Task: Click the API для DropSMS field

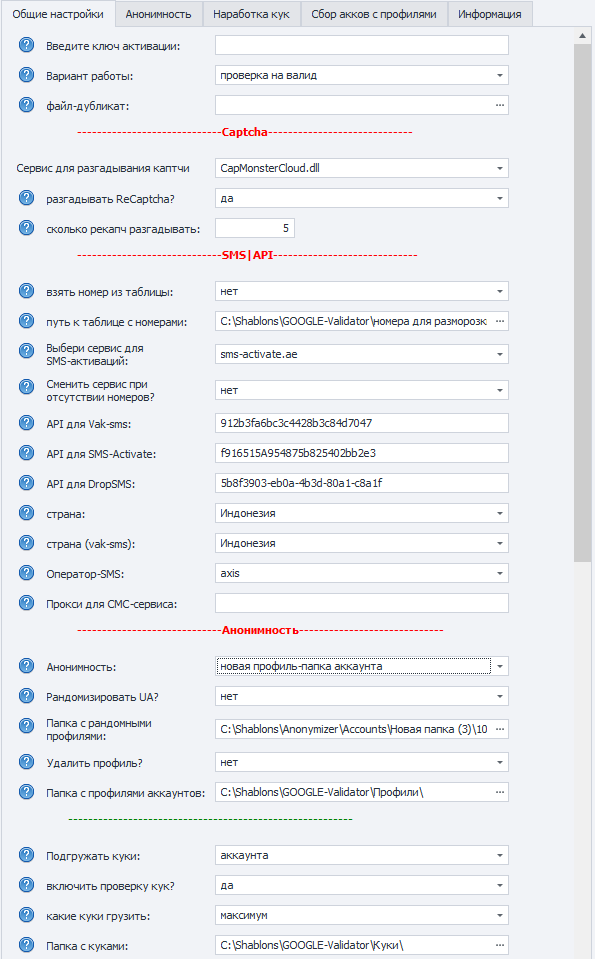Action: (361, 483)
